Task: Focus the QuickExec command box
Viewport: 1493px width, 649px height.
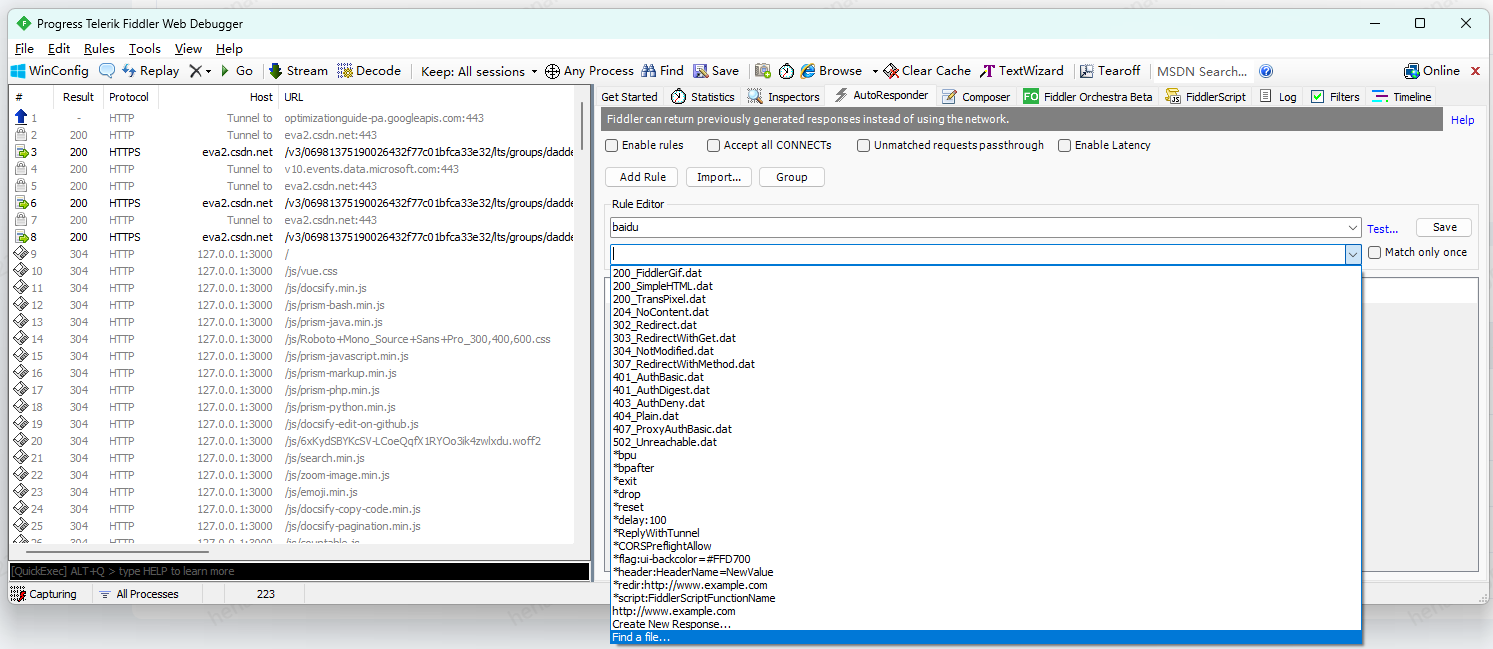Action: click(299, 571)
